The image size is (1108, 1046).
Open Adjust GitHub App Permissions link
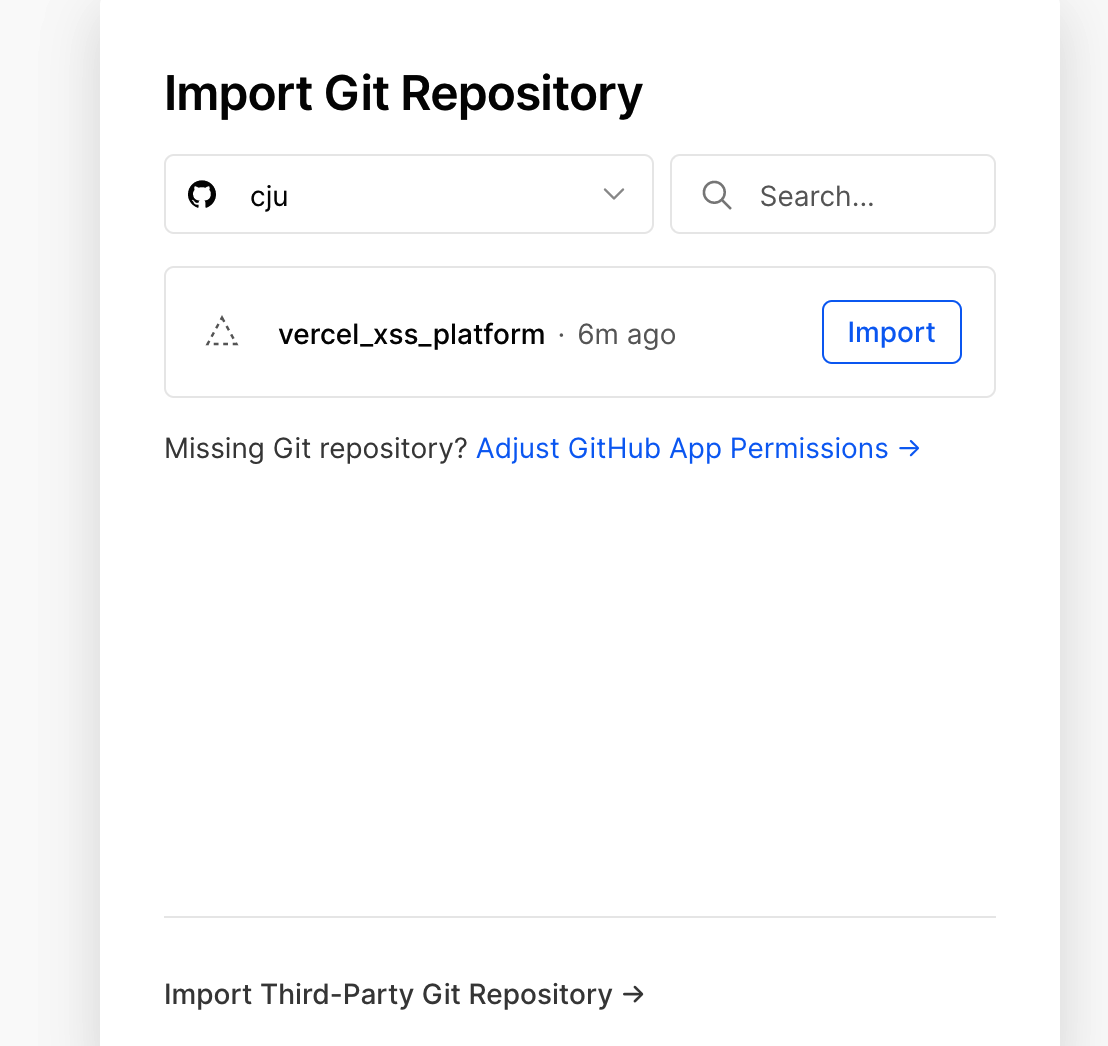698,449
